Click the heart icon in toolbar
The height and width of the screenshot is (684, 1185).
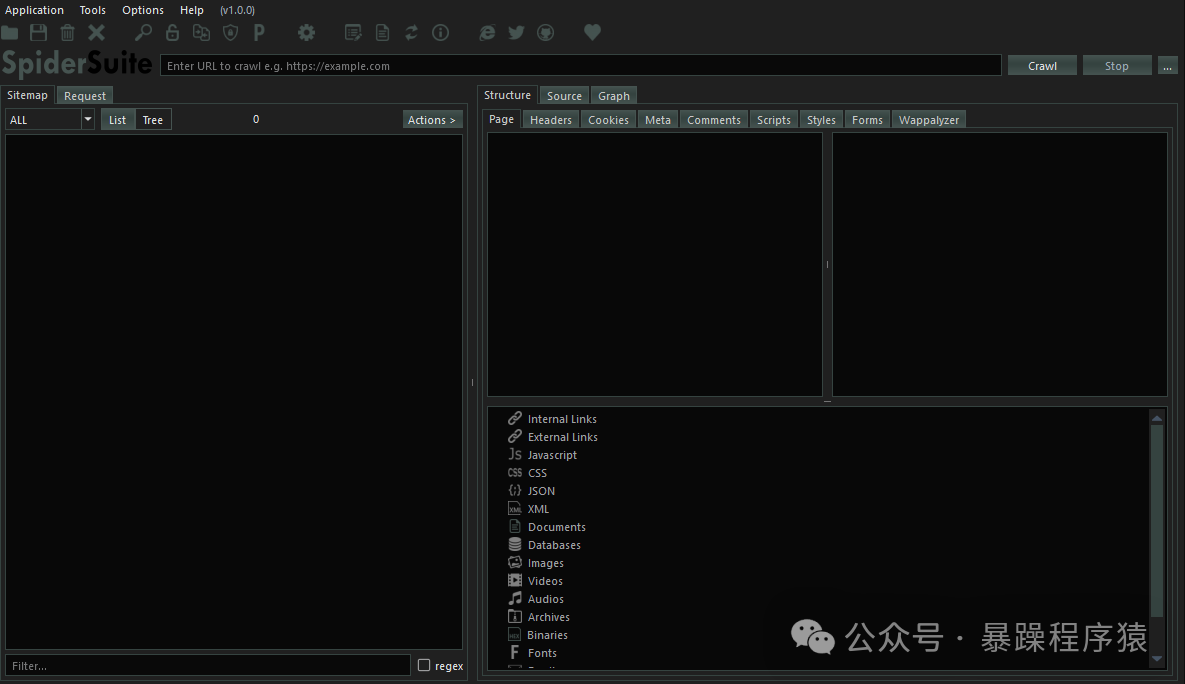pyautogui.click(x=592, y=33)
